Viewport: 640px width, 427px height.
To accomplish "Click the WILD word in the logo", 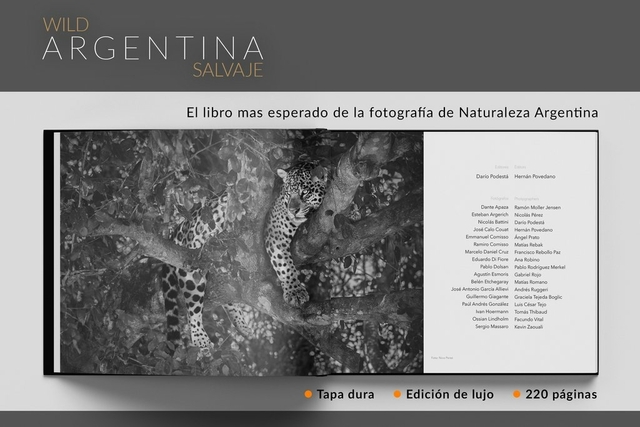I will coord(64,21).
